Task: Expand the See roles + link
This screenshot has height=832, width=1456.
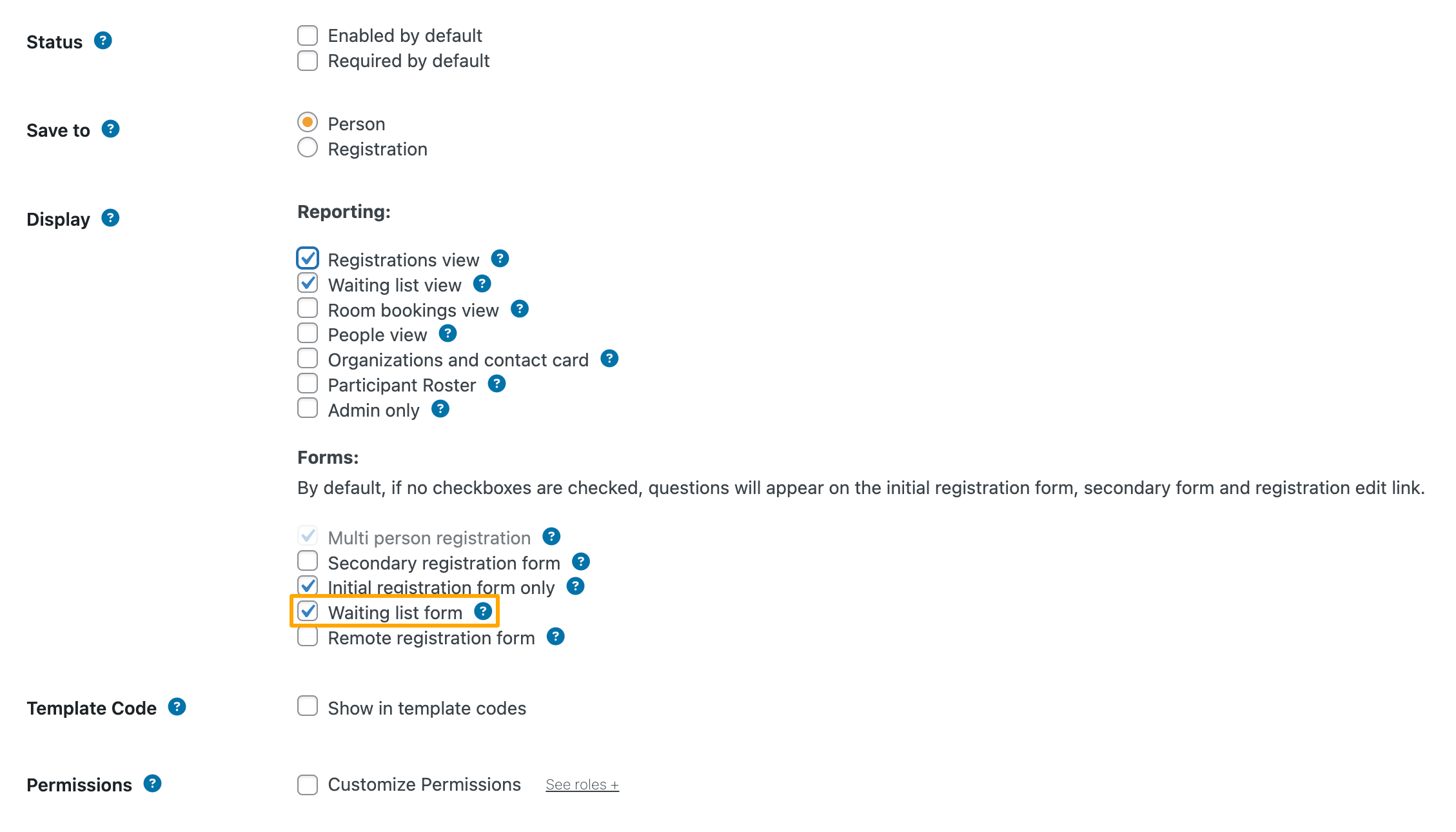Action: click(582, 785)
